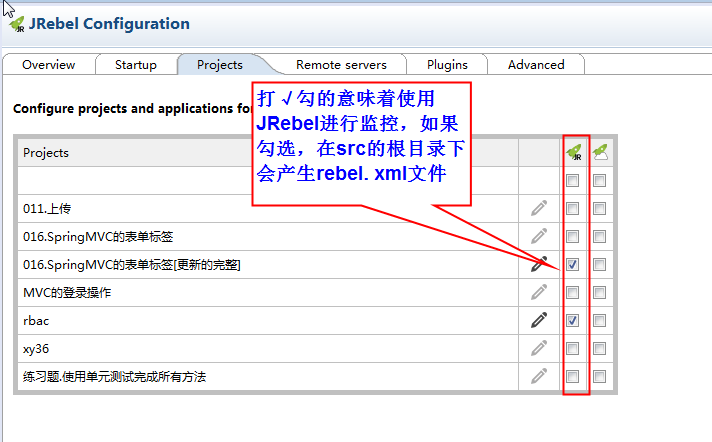Enable JRebel for 011.上传
712x442 pixels.
pyautogui.click(x=573, y=209)
